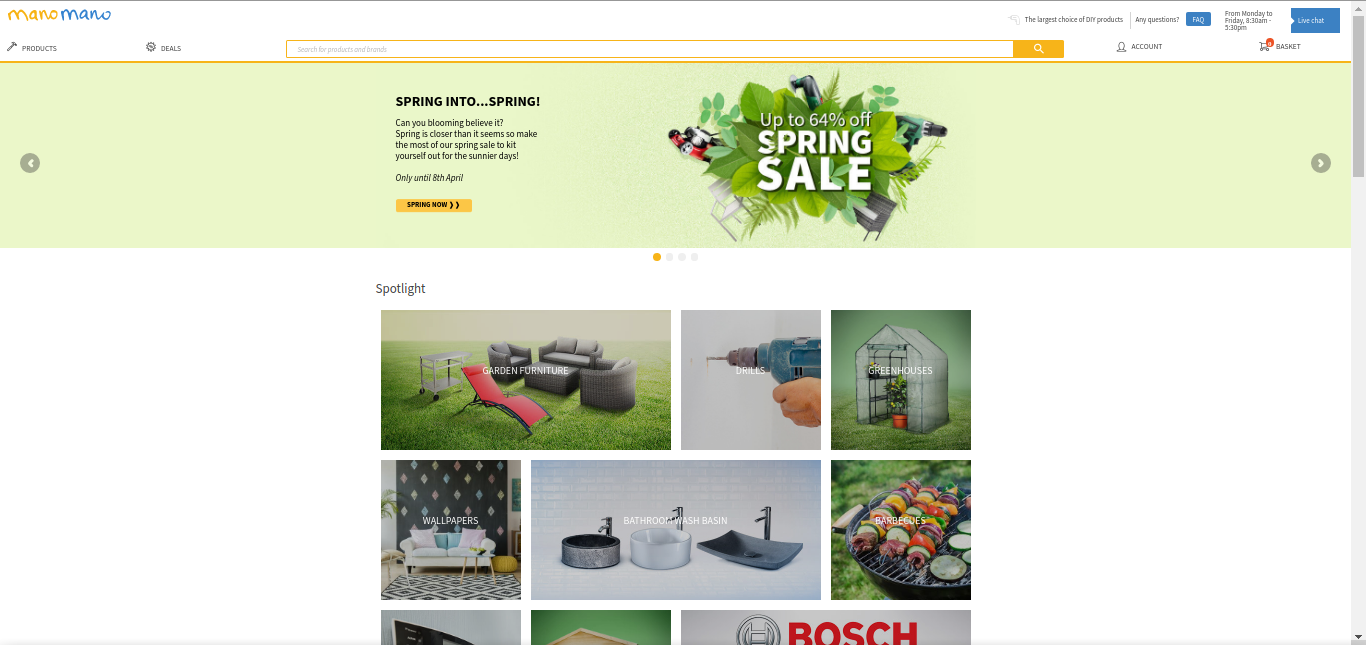
Task: Go to previous banner slide arrow
Action: click(30, 163)
